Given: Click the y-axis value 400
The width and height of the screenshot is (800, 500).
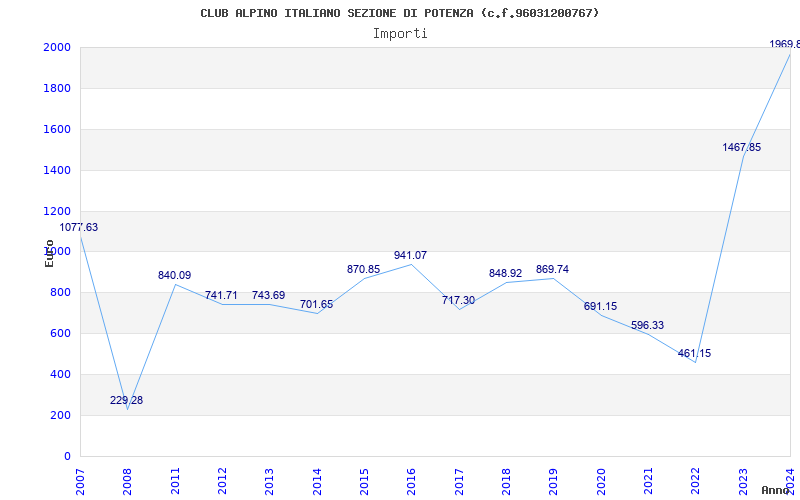Looking at the screenshot, I should (x=61, y=375).
